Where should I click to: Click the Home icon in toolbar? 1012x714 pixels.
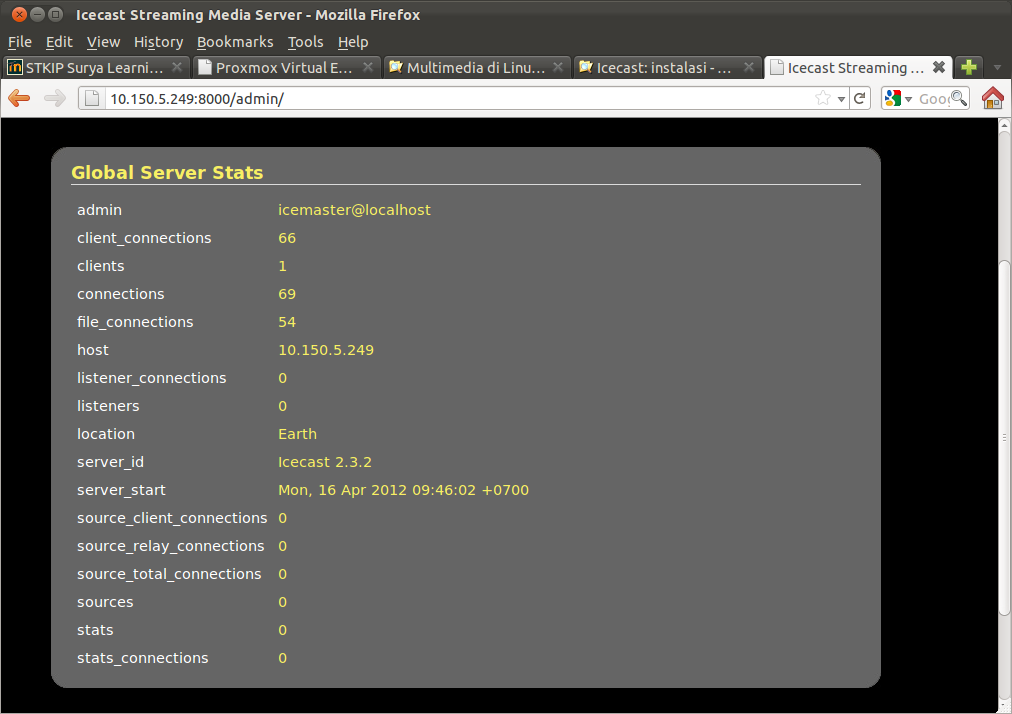coord(992,98)
